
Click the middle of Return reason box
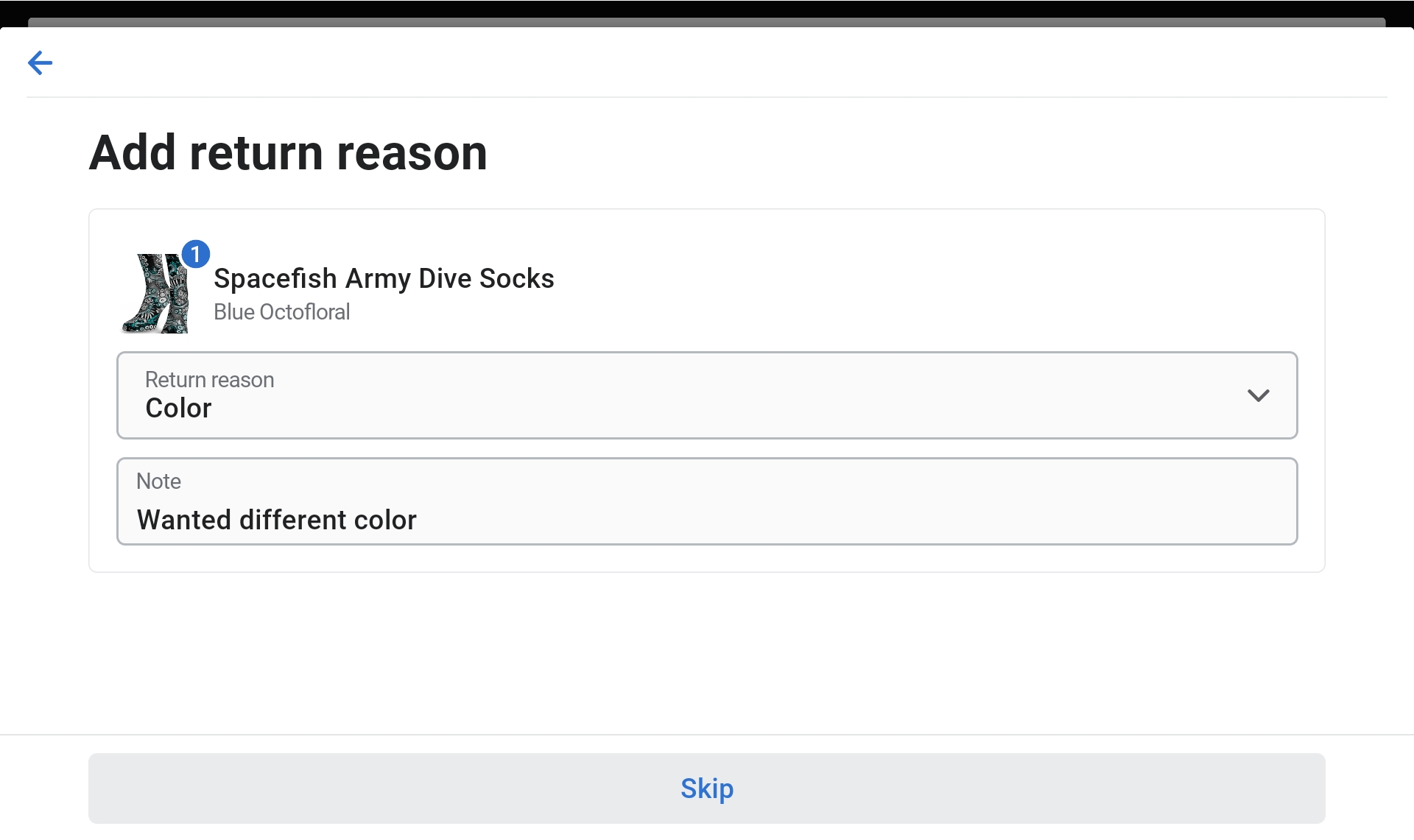pyautogui.click(x=707, y=395)
